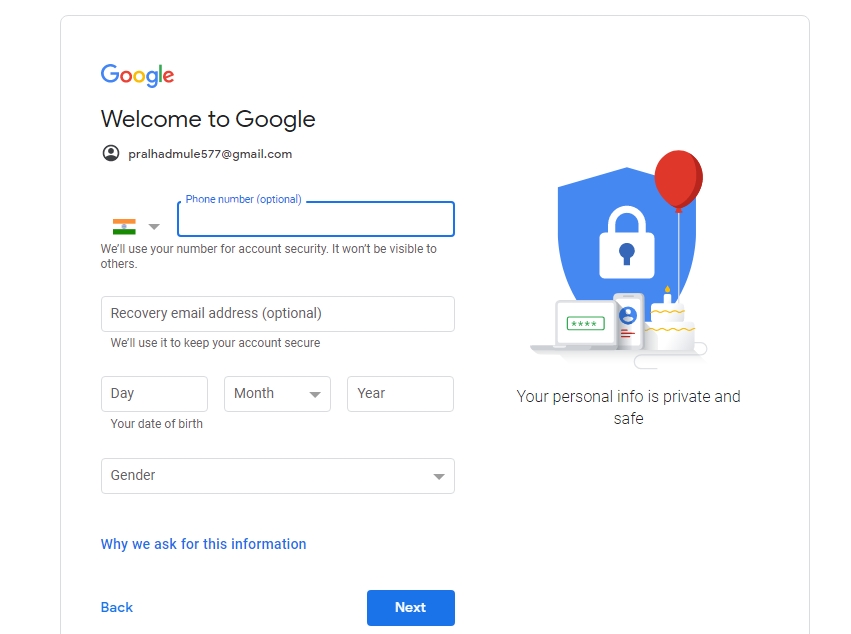Click the account avatar icon beside the email

(x=110, y=153)
